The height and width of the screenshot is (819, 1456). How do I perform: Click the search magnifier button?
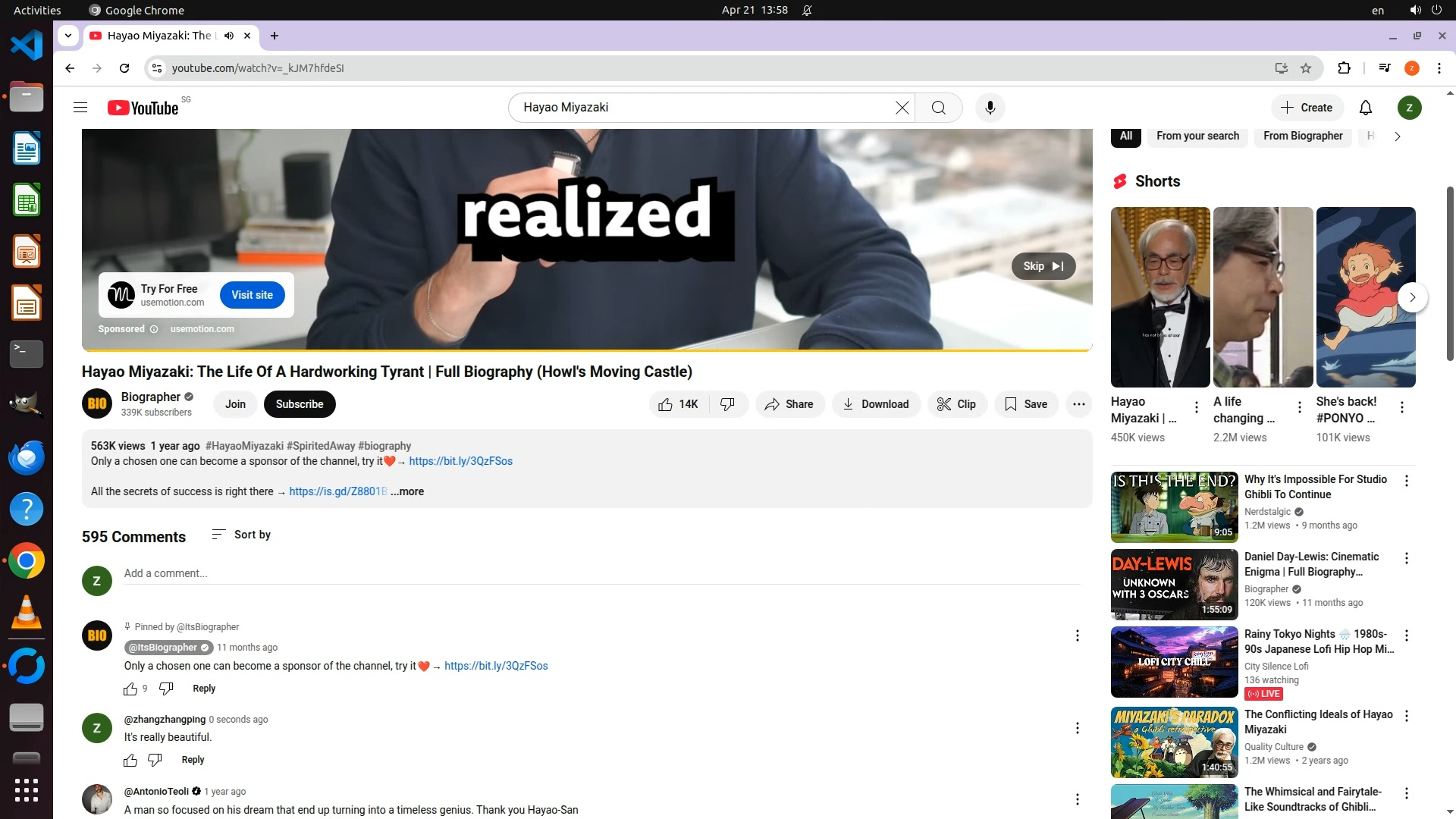point(938,108)
